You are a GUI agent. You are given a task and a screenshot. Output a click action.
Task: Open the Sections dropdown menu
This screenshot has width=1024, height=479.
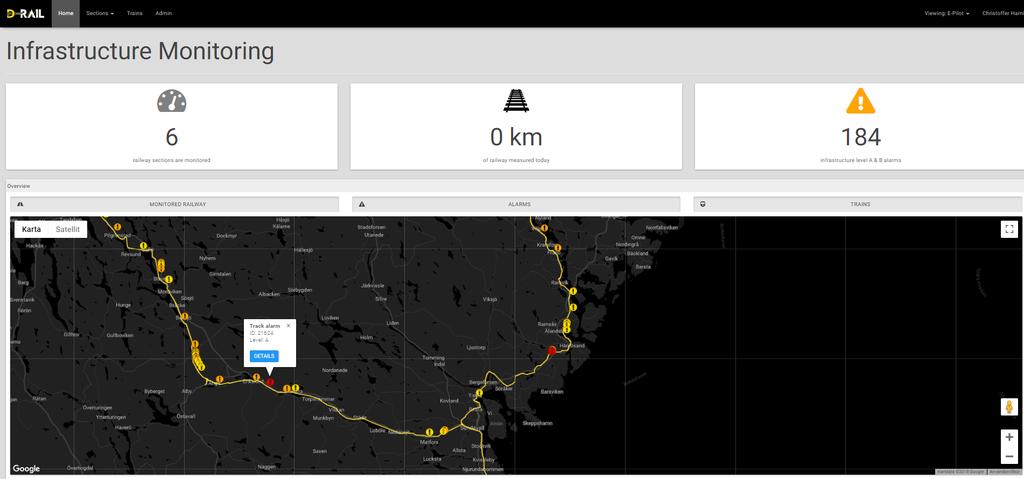[100, 13]
